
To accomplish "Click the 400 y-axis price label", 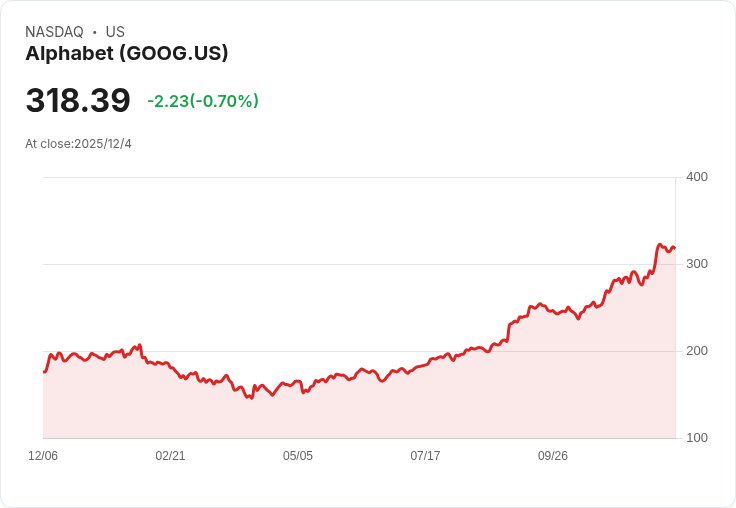I will coord(697,177).
